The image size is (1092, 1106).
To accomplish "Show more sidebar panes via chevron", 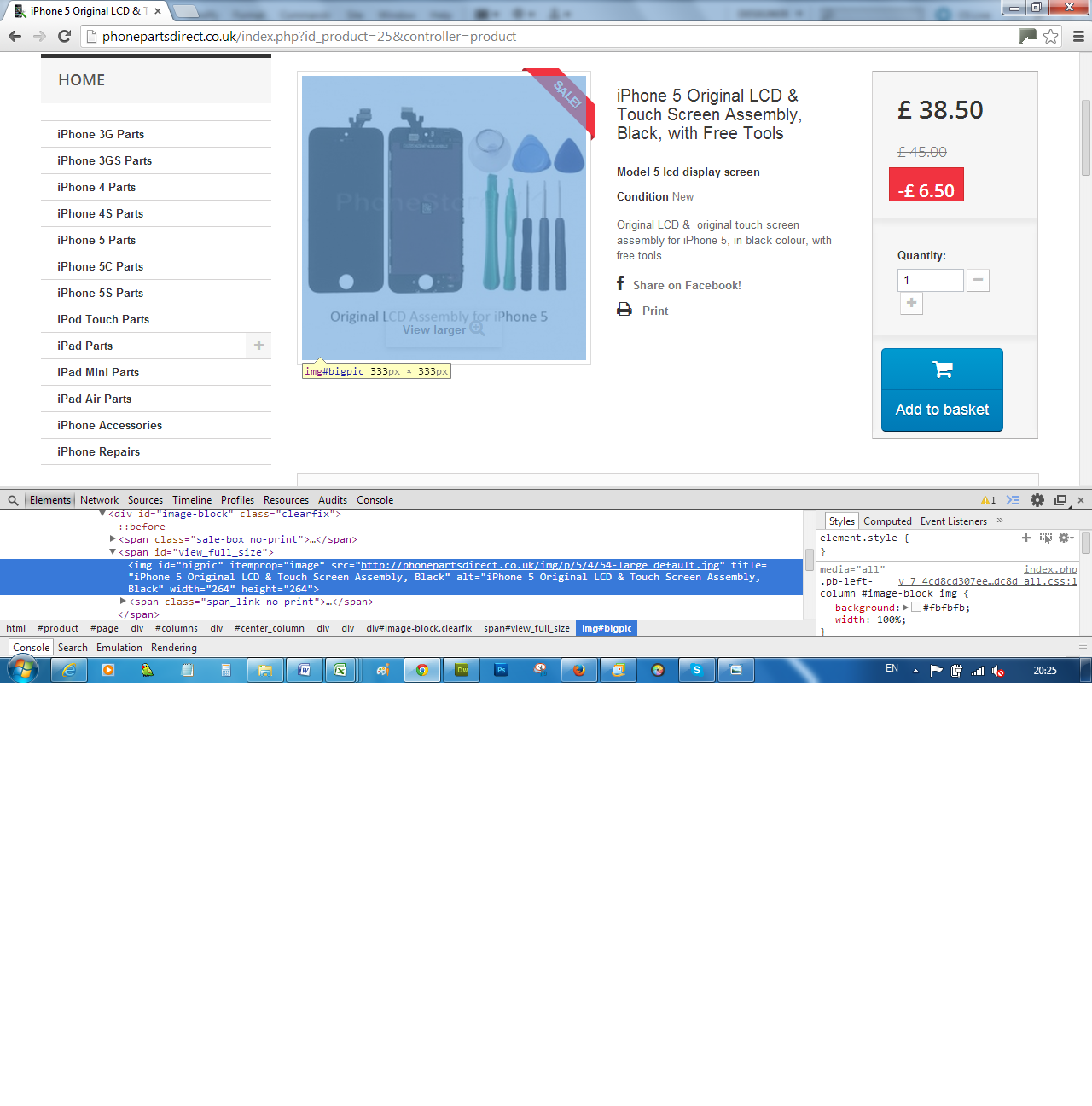I will (x=1000, y=521).
